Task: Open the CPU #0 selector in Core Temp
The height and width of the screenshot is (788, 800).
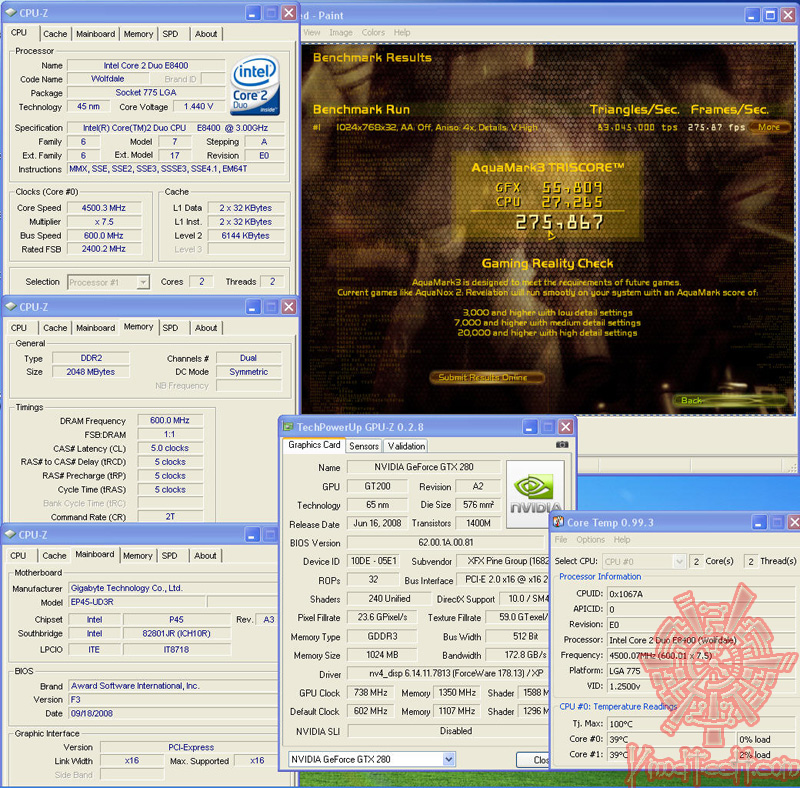Action: pos(643,561)
